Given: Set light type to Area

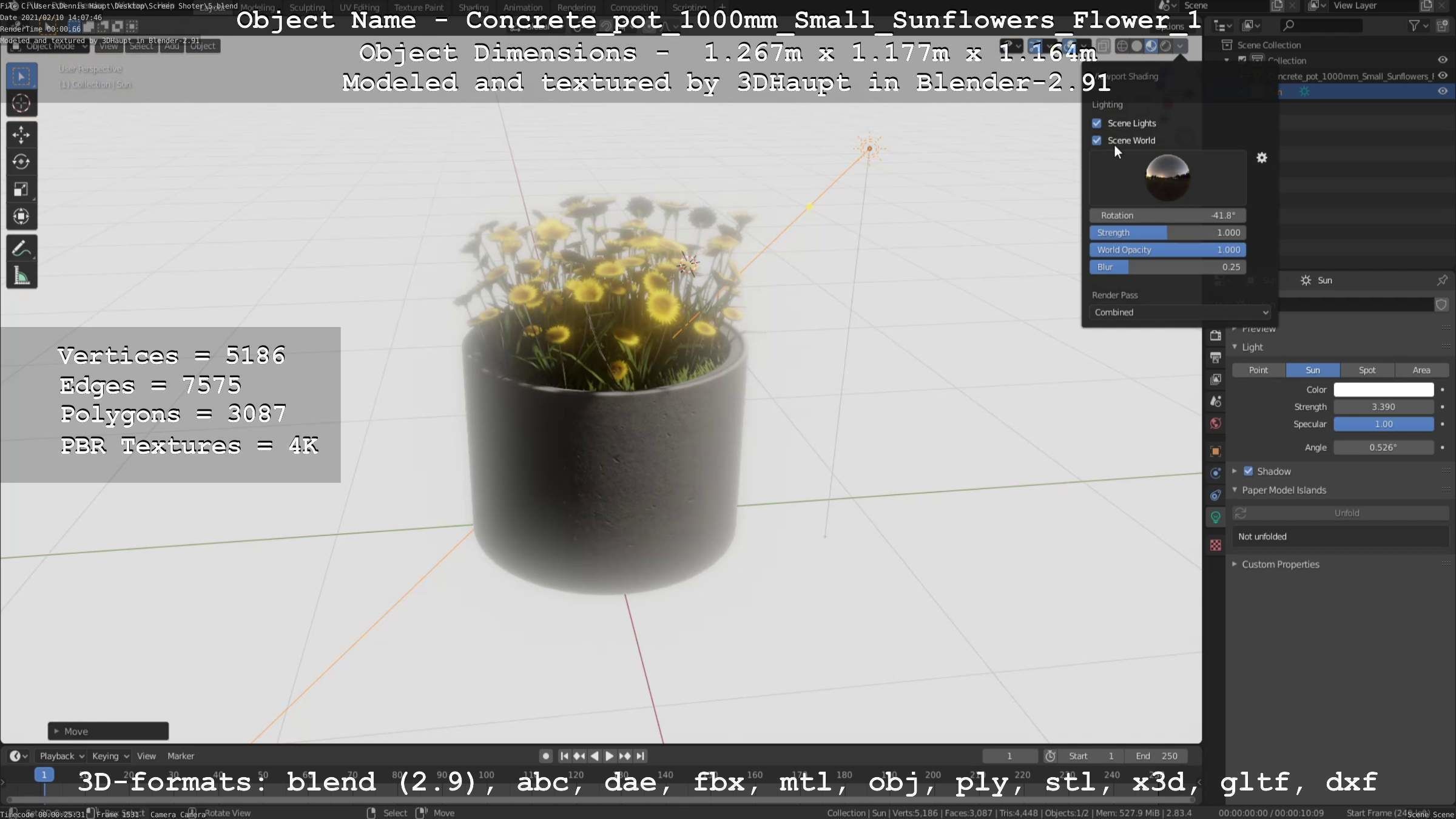Looking at the screenshot, I should pos(1421,370).
